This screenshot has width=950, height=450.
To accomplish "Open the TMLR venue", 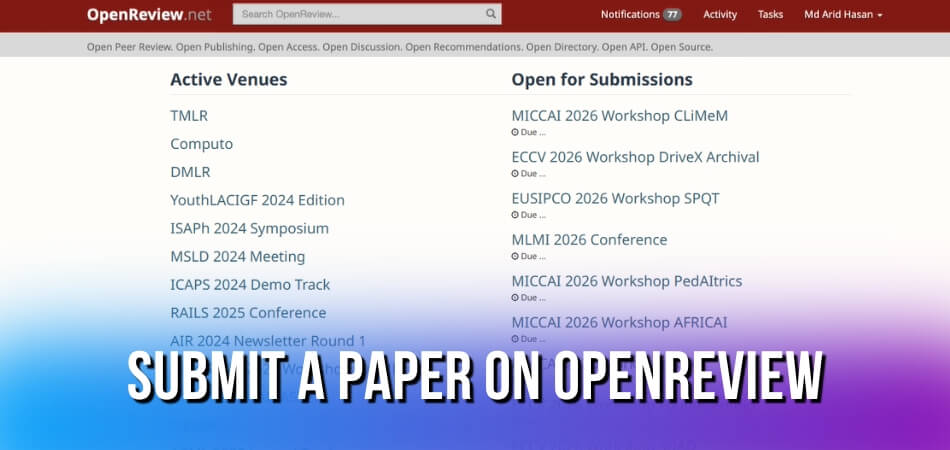I will coord(189,116).
